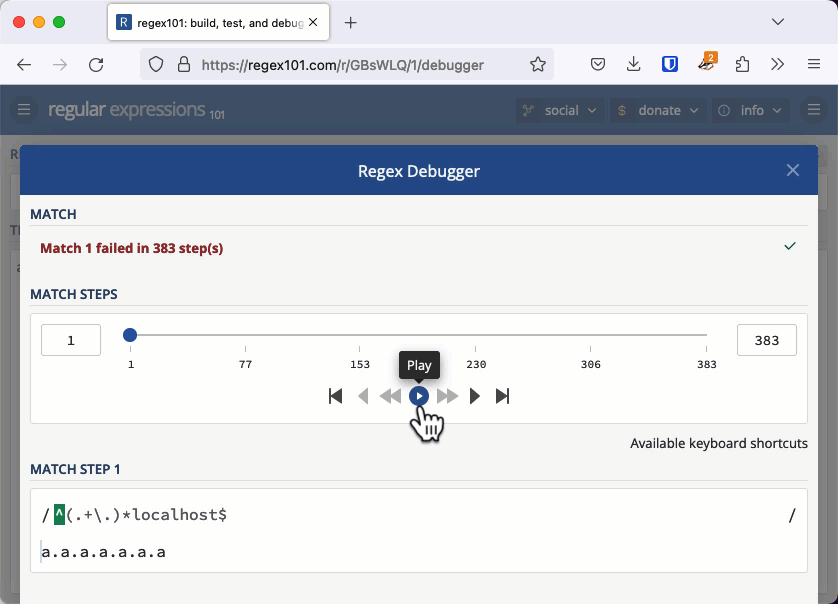Open the info dropdown menu
Viewport: 838px width, 604px height.
pyautogui.click(x=749, y=110)
